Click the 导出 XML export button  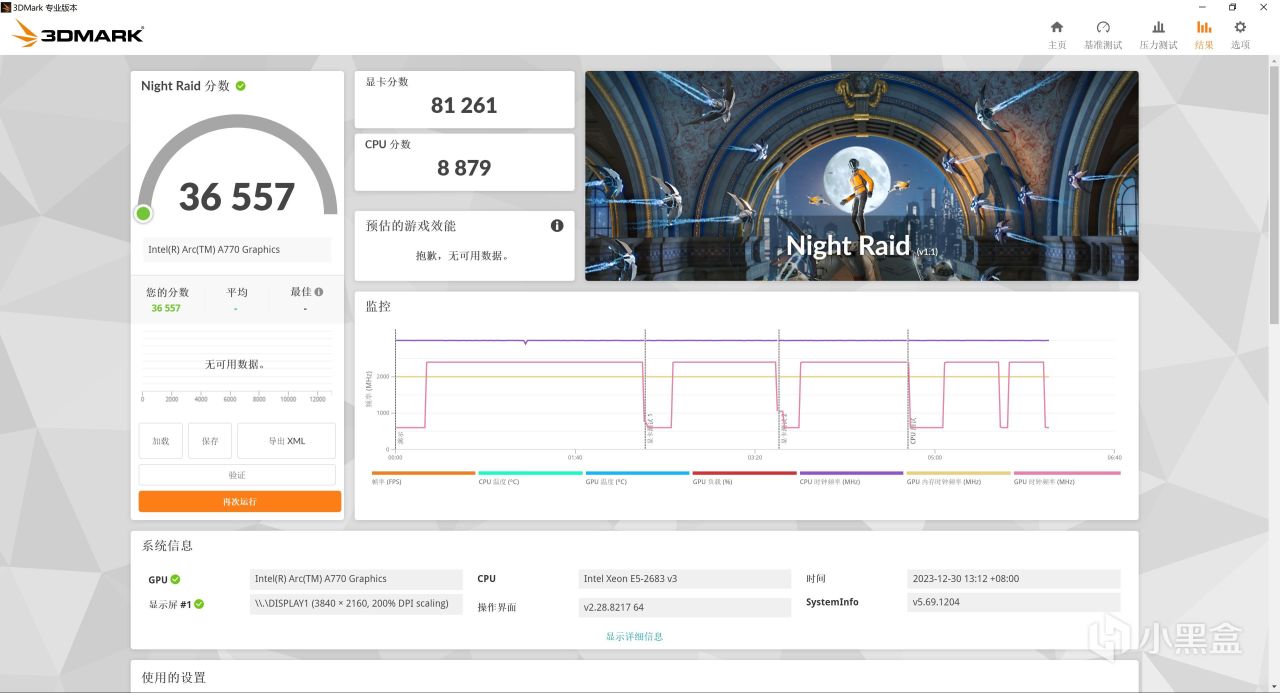(x=287, y=441)
